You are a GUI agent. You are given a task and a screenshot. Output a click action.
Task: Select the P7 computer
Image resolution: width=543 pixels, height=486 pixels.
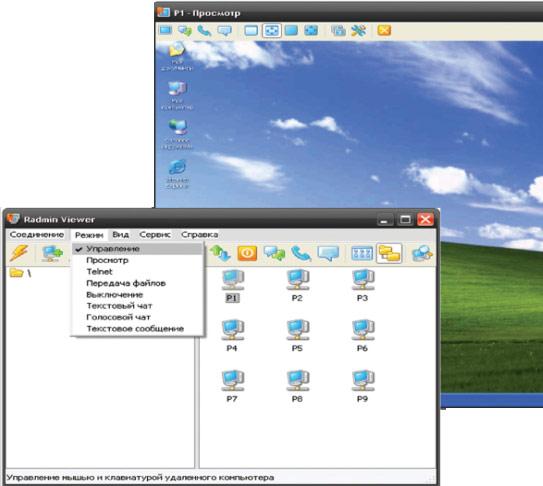tap(232, 386)
